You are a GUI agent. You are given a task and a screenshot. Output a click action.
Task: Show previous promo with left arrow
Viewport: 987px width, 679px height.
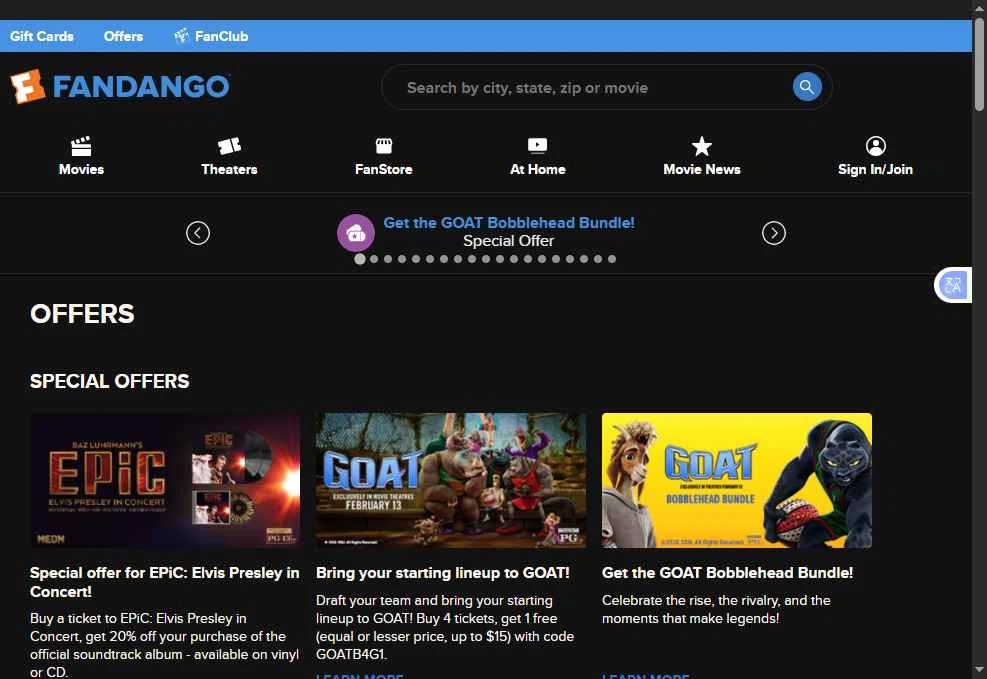(198, 233)
